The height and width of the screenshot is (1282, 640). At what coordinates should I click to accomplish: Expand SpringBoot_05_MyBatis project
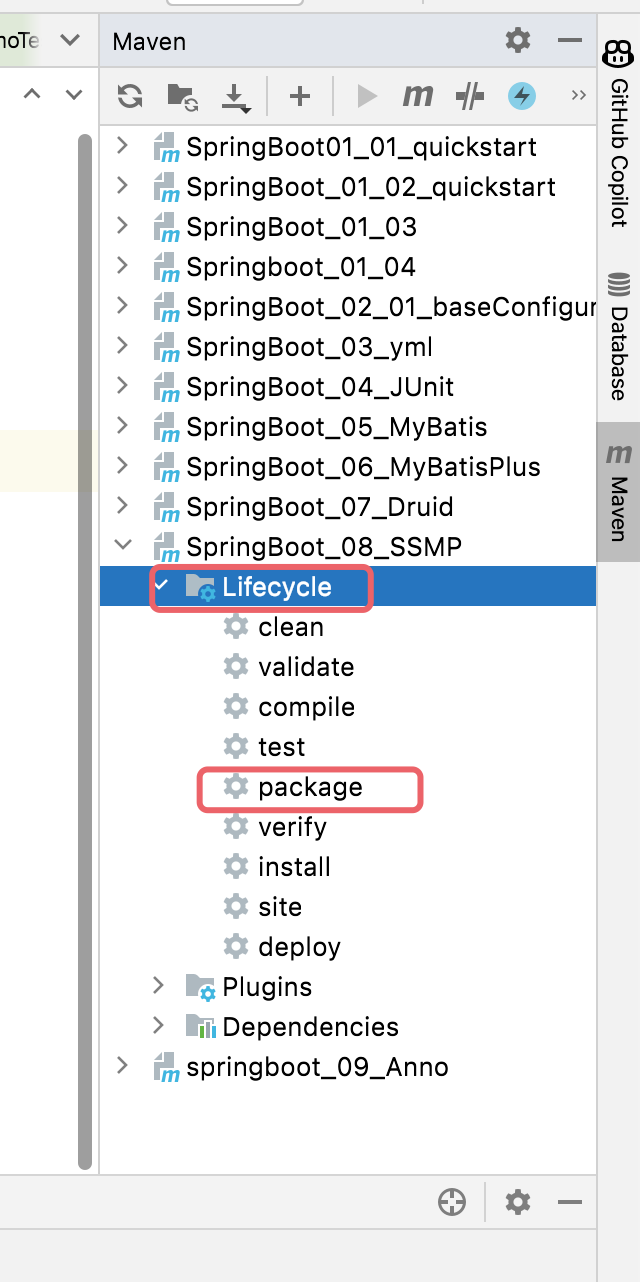[x=122, y=426]
